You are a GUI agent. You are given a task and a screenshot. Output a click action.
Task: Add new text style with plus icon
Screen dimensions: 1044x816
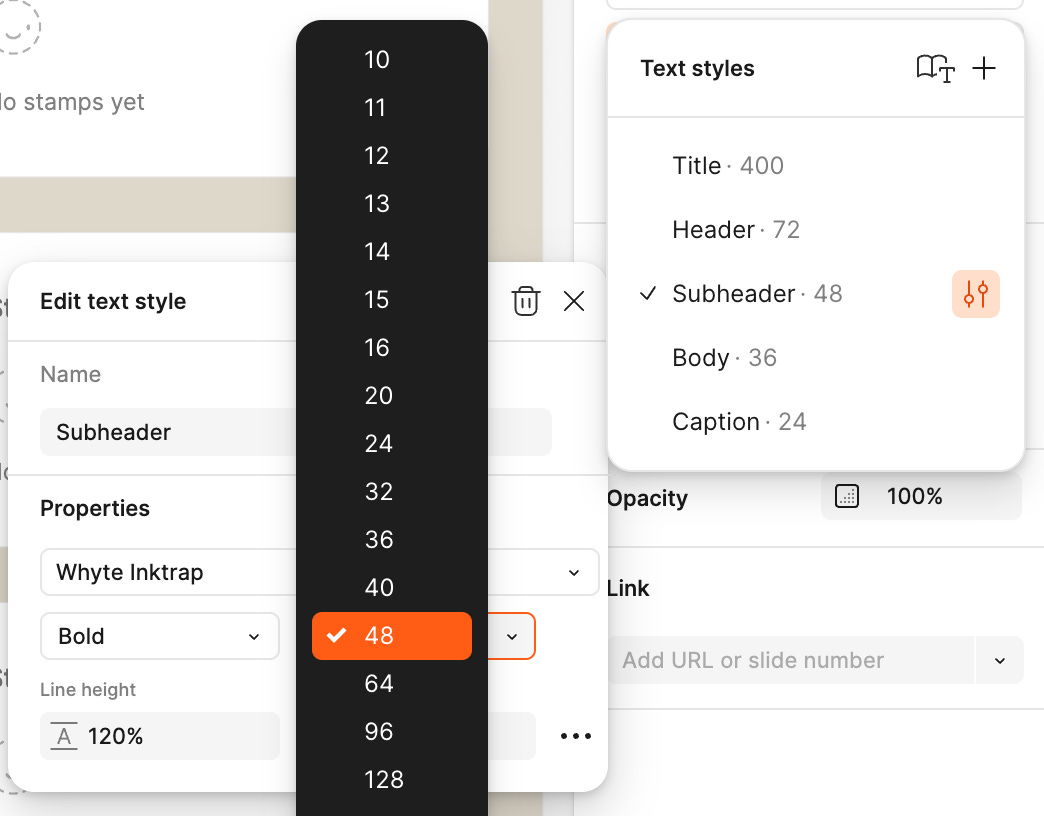(x=983, y=69)
